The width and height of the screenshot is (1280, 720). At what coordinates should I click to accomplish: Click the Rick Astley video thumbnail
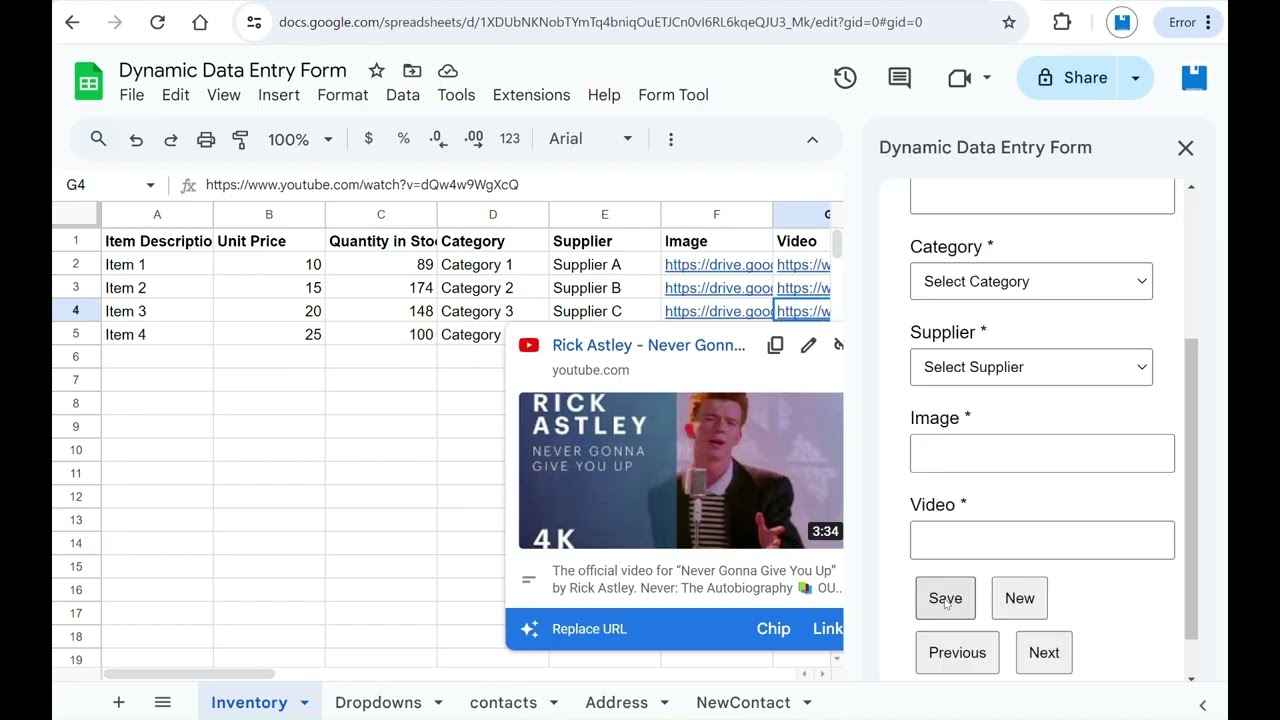point(680,470)
